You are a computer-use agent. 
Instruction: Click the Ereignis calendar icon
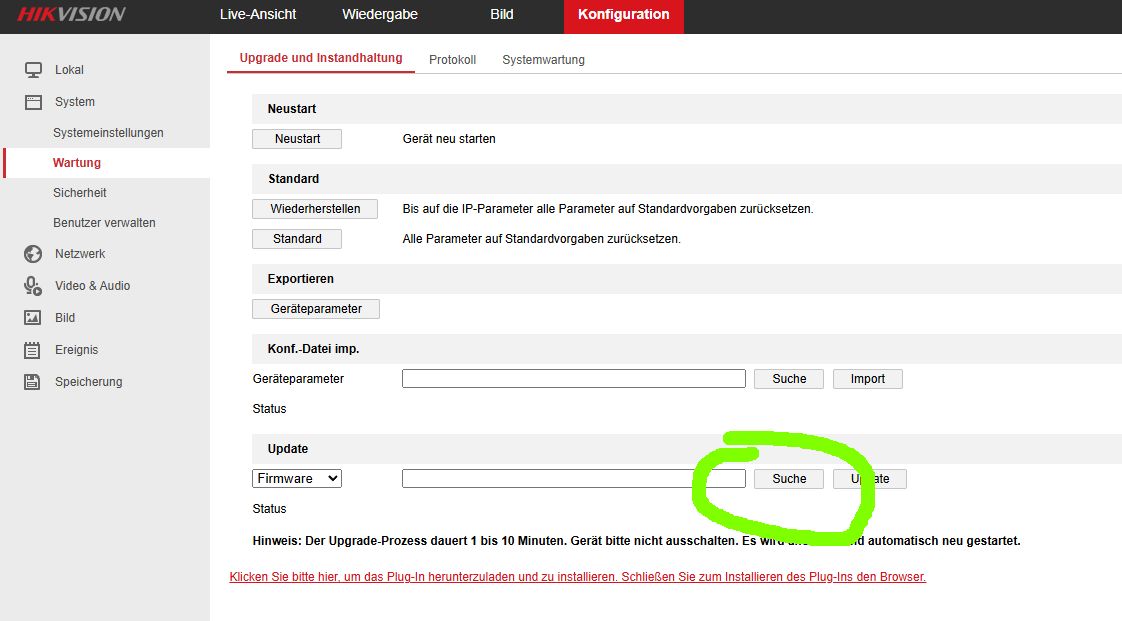tap(33, 350)
